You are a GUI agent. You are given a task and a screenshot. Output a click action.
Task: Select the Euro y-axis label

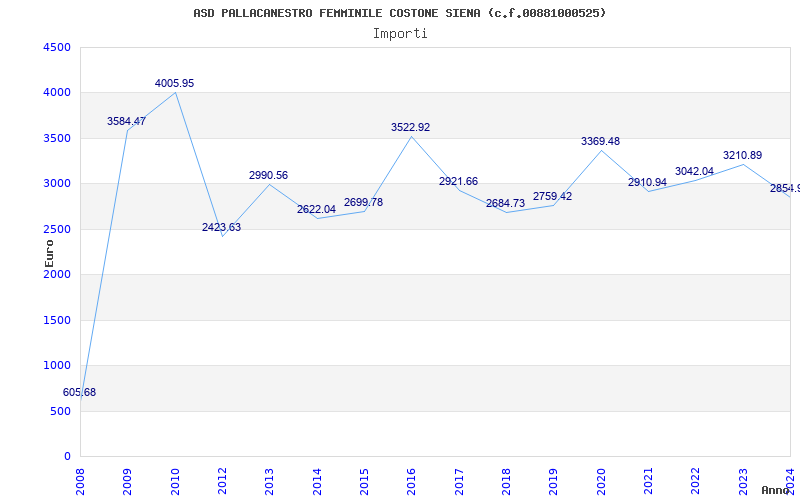pyautogui.click(x=49, y=252)
